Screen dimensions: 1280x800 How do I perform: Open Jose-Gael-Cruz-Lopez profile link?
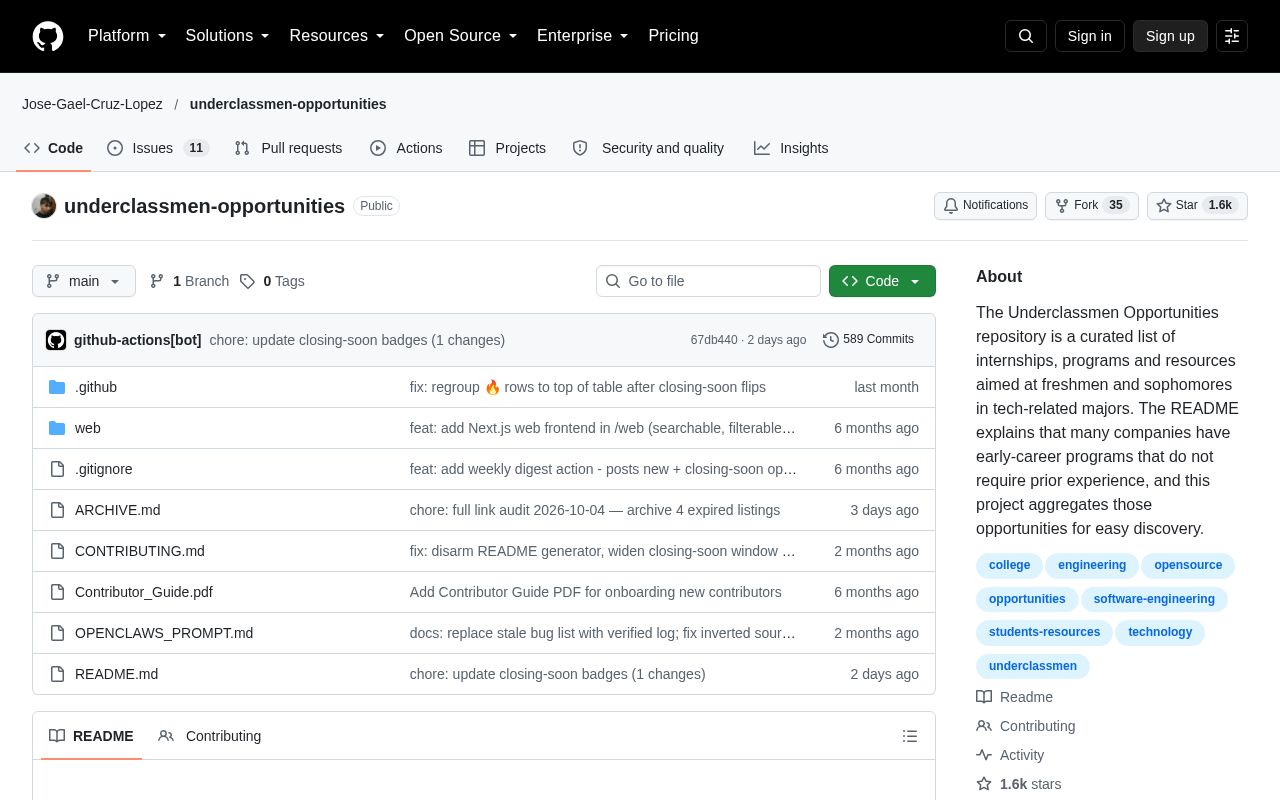[92, 104]
